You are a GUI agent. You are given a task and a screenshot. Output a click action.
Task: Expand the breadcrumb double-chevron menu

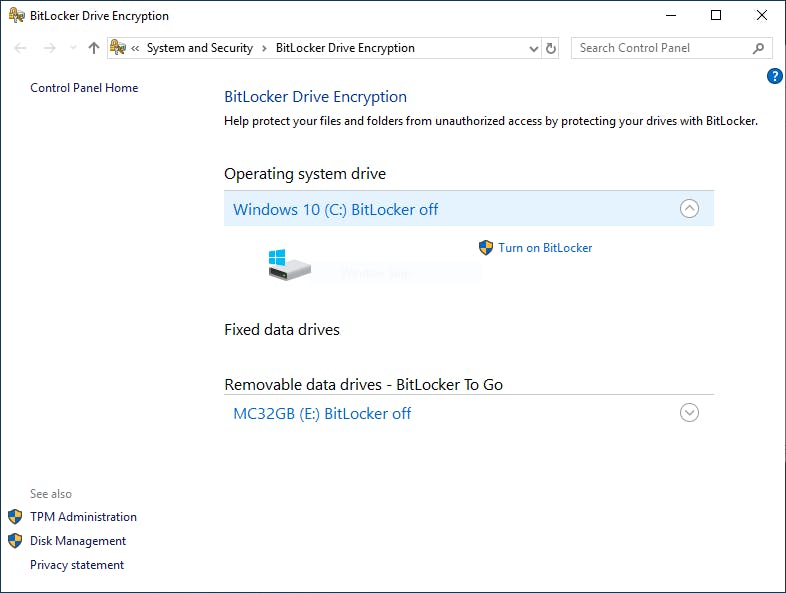click(x=135, y=49)
